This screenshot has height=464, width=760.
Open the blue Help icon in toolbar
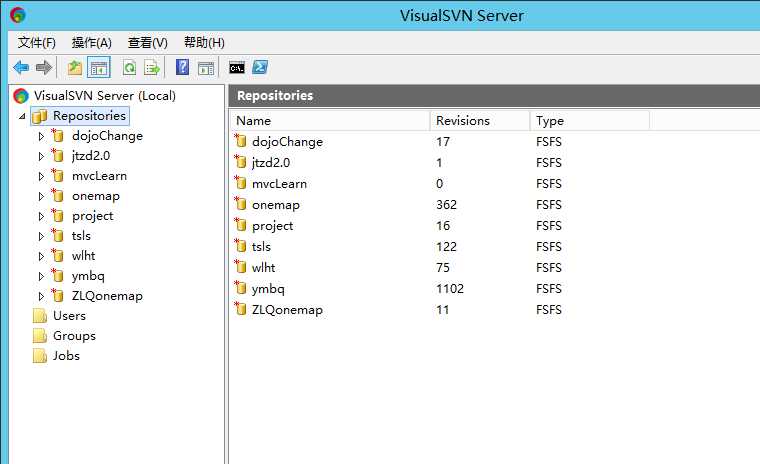pyautogui.click(x=182, y=68)
